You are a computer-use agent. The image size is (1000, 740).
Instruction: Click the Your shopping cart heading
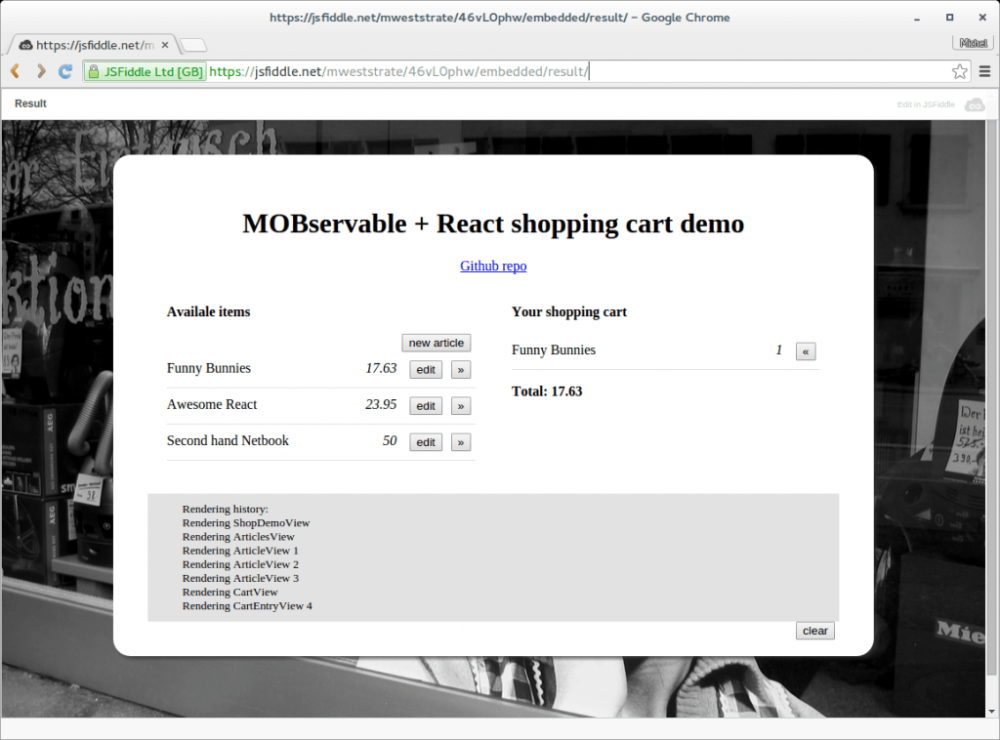click(569, 312)
